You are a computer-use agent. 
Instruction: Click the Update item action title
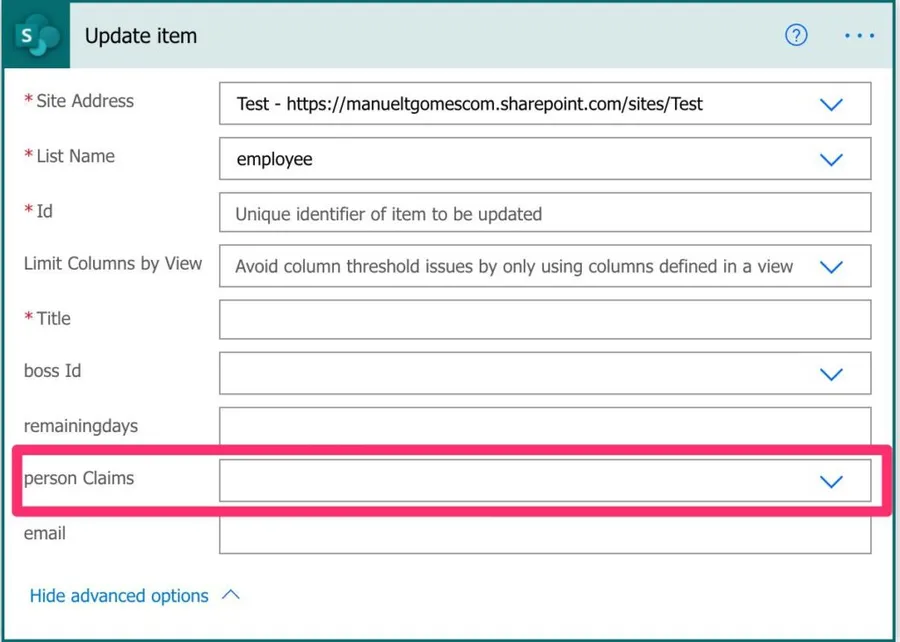click(141, 36)
